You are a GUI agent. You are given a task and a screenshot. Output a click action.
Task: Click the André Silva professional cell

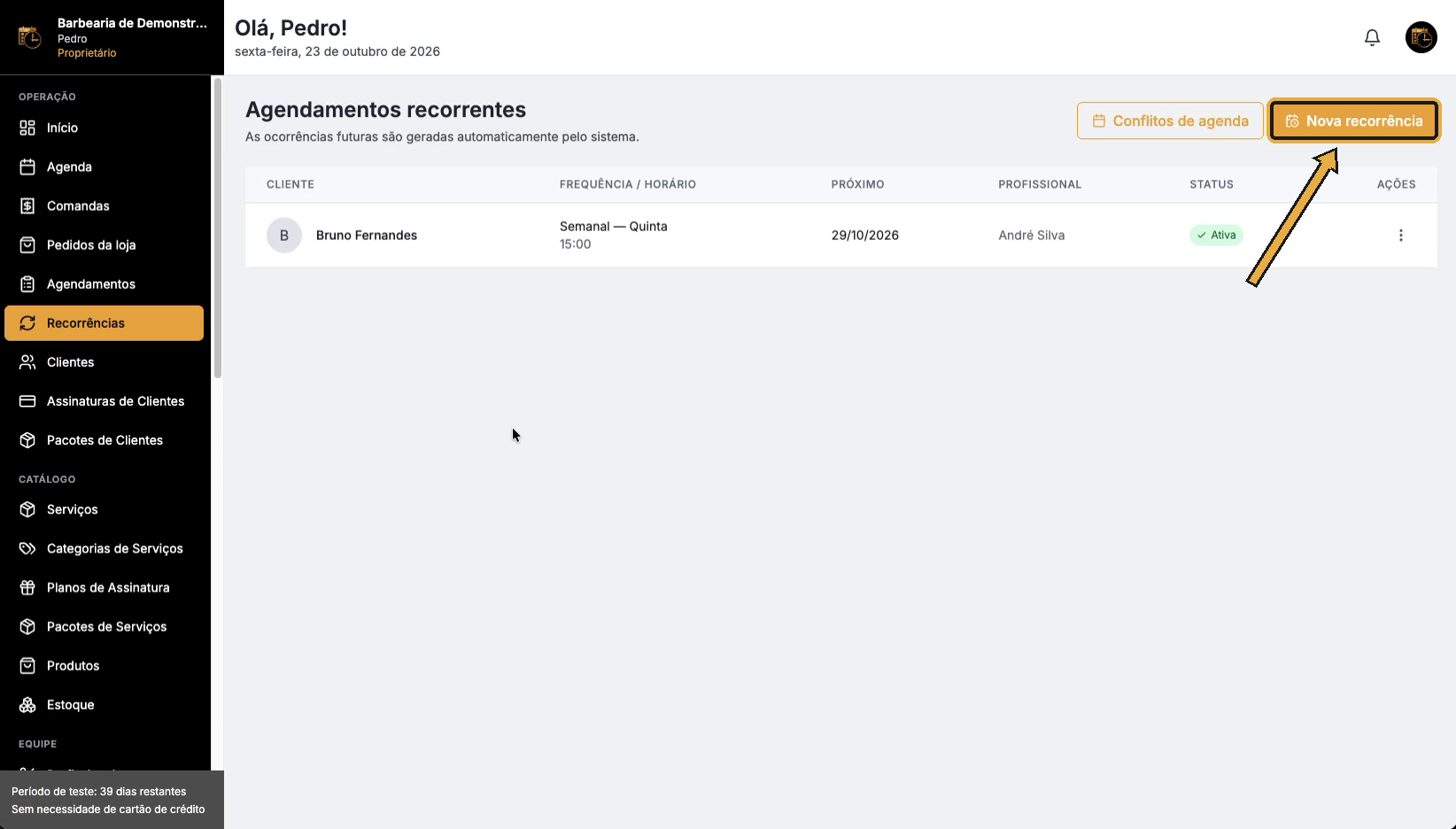pos(1031,235)
